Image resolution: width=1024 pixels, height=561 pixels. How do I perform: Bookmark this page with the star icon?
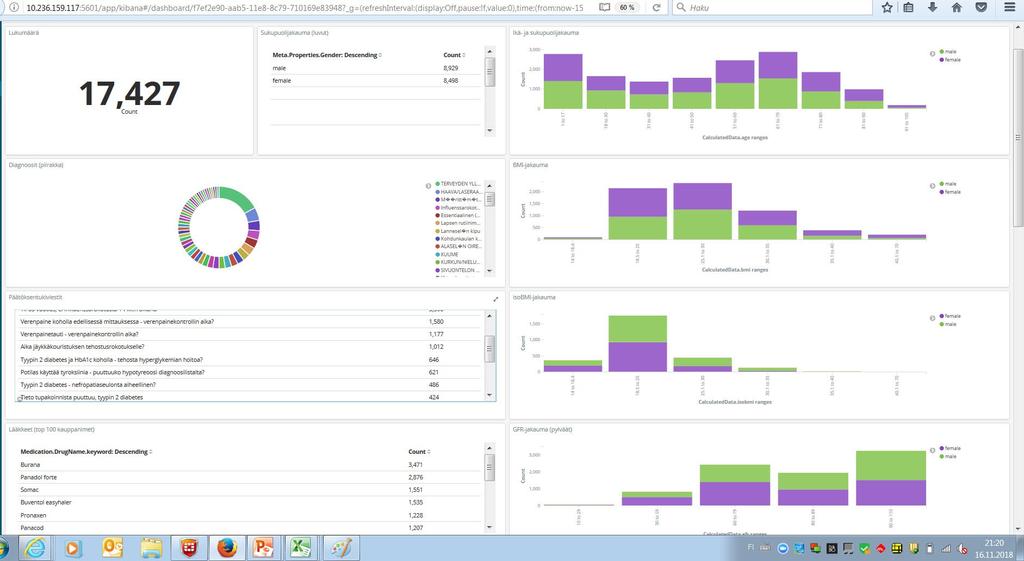pyautogui.click(x=887, y=7)
